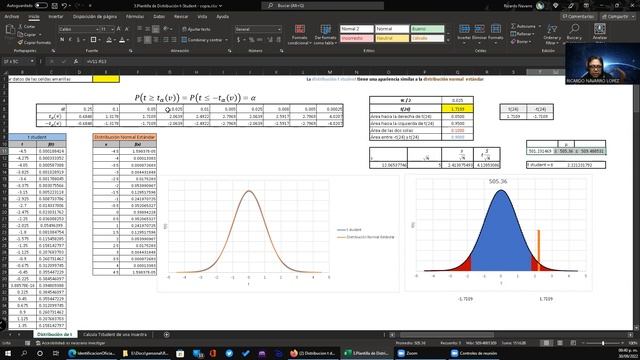Screen dimensions: 640x360
Task: Expand the font size dropdown
Action: pyautogui.click(x=112, y=29)
